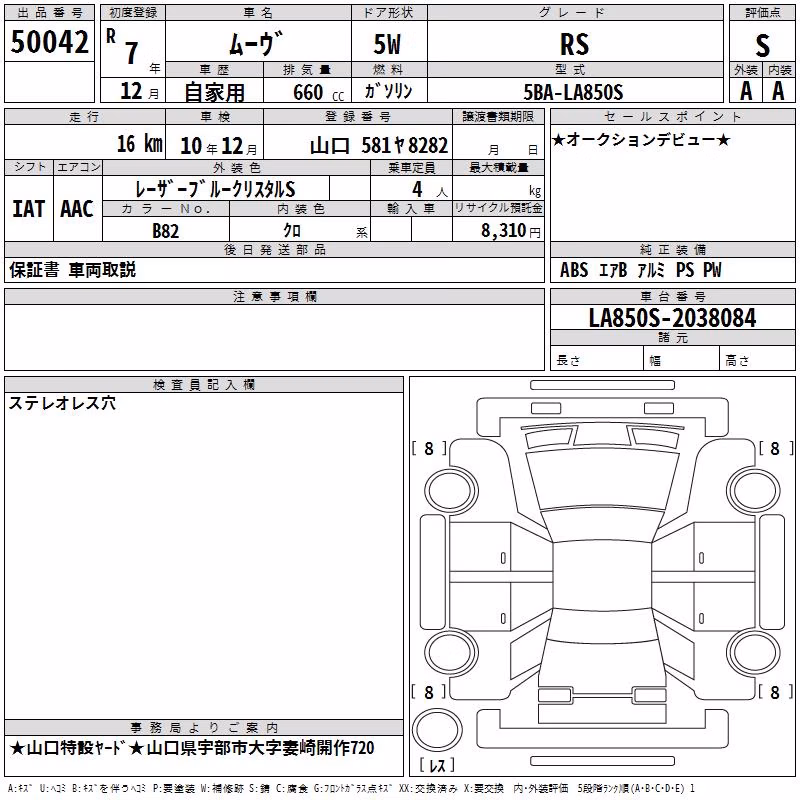Click color number B82
The width and height of the screenshot is (800, 800).
click(x=166, y=231)
